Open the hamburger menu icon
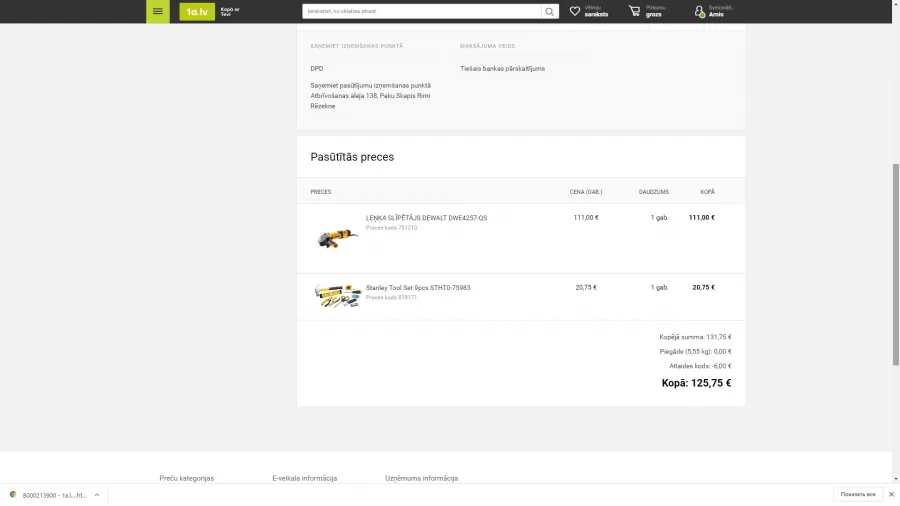This screenshot has height=506, width=900. pos(158,11)
